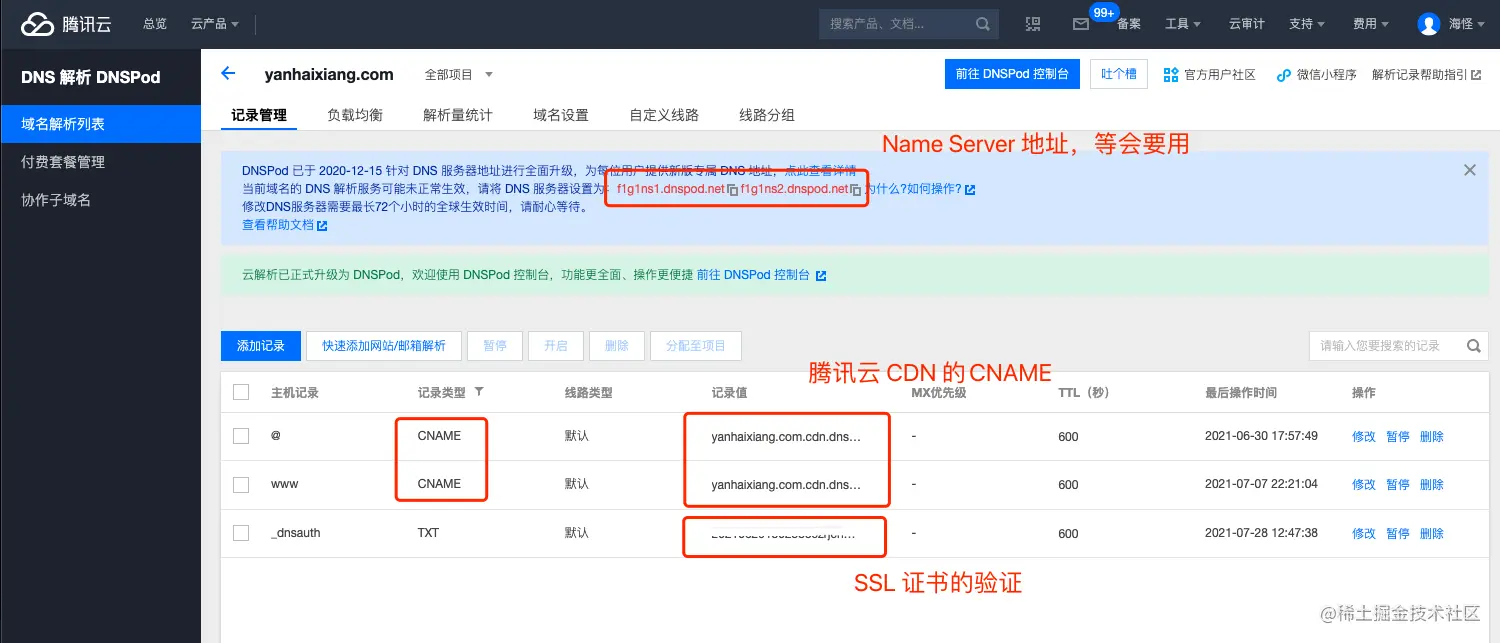Open the 费用 menu dropdown
Image resolution: width=1500 pixels, height=643 pixels.
(x=1371, y=24)
